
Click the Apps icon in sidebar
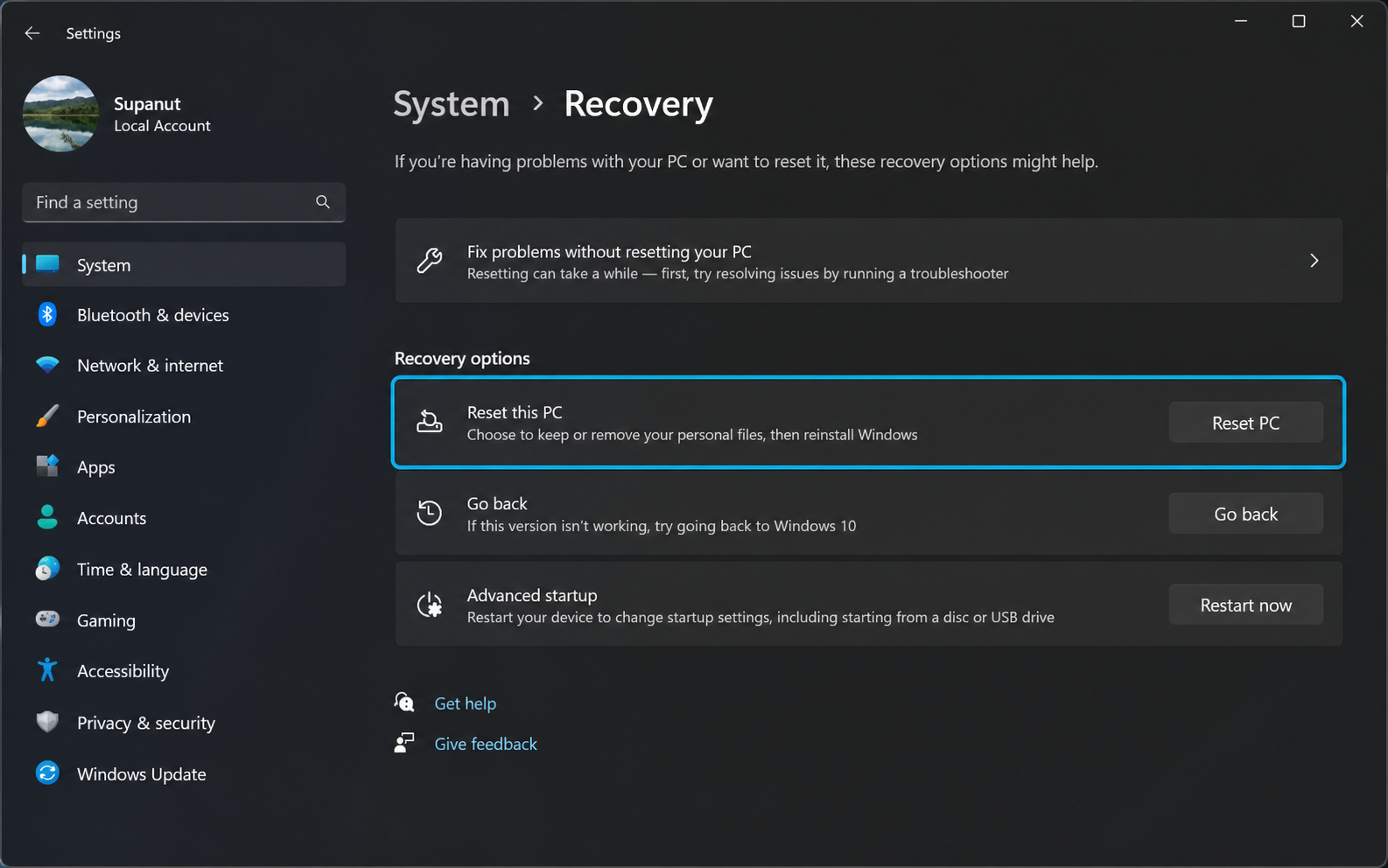tap(47, 466)
